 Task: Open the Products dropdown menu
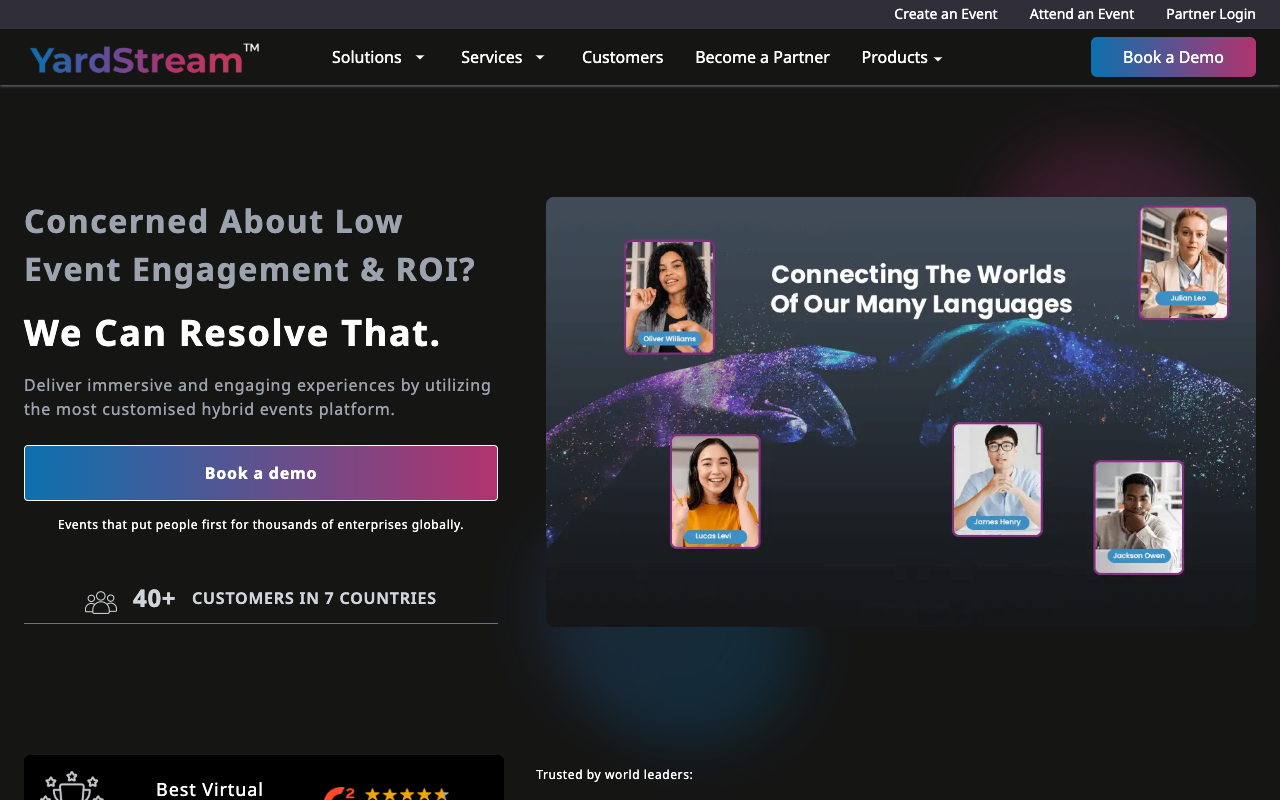point(902,58)
